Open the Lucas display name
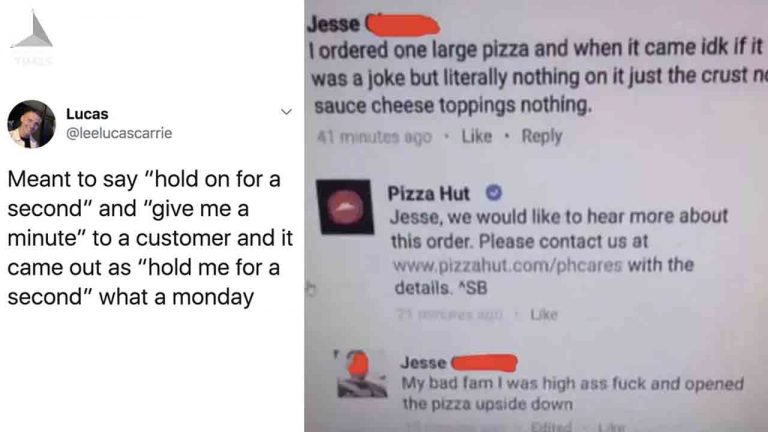 tap(87, 114)
